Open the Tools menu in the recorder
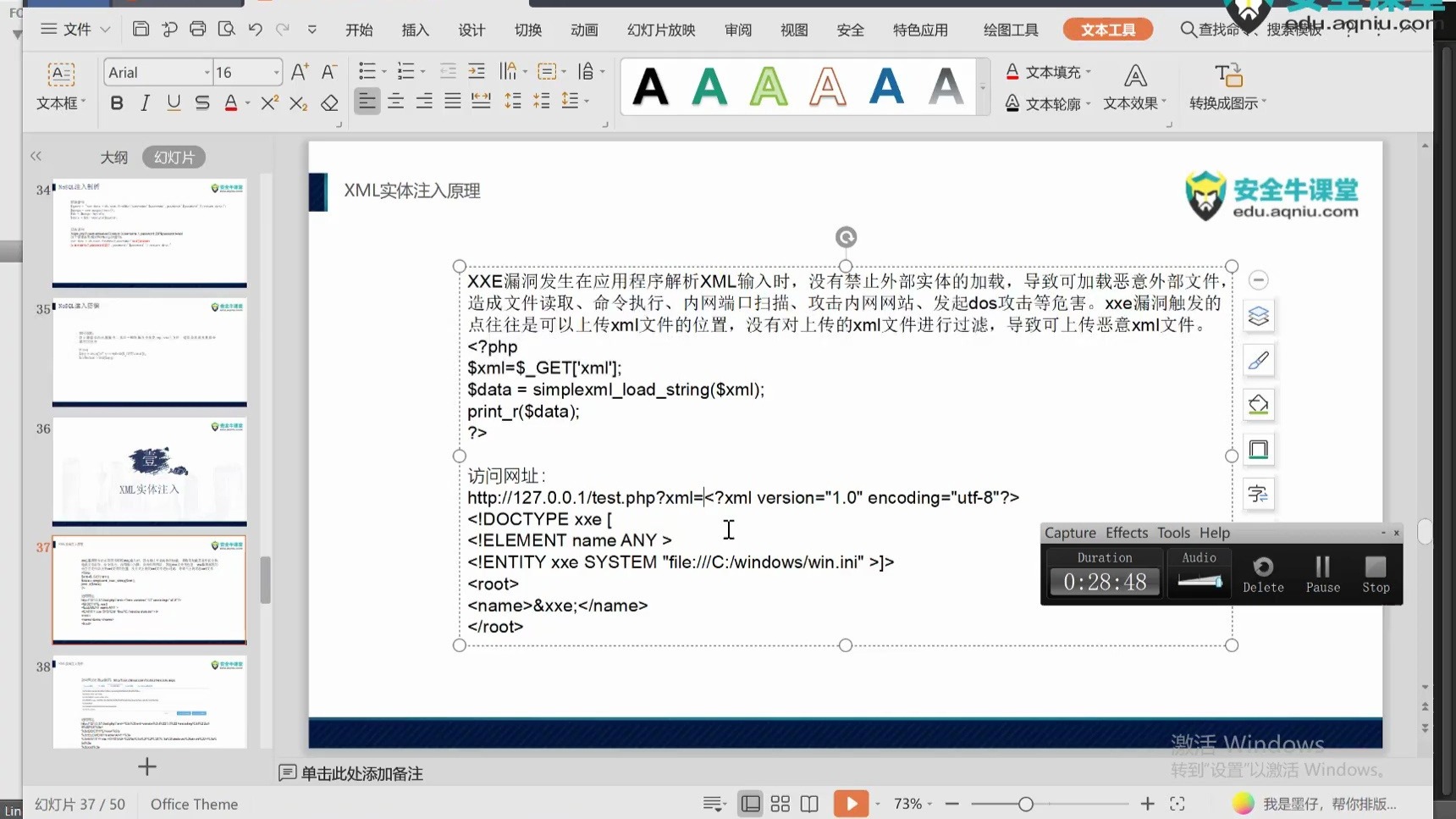Screen dimensions: 1456x819 (x=1172, y=533)
